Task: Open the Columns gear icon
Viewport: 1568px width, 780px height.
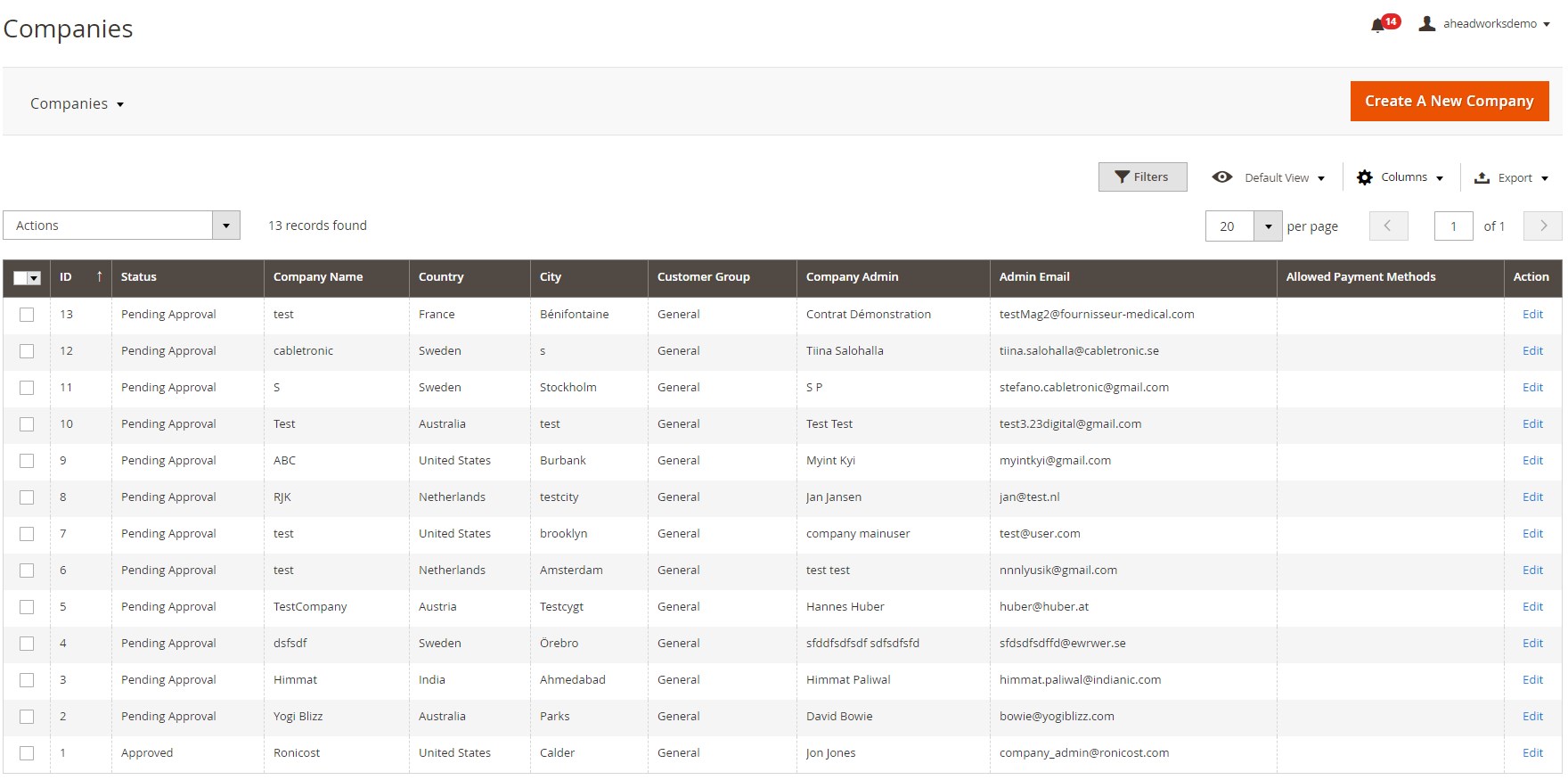Action: tap(1364, 177)
